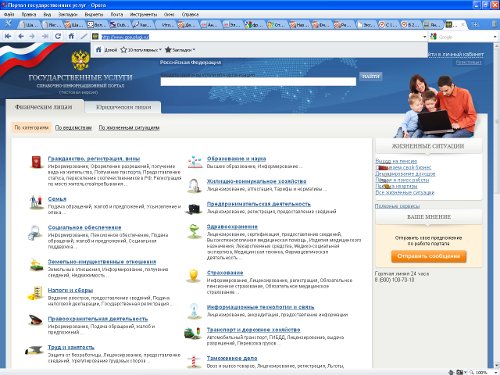Go back using the back arrow
This screenshot has height=375, width=500.
tap(21, 36)
